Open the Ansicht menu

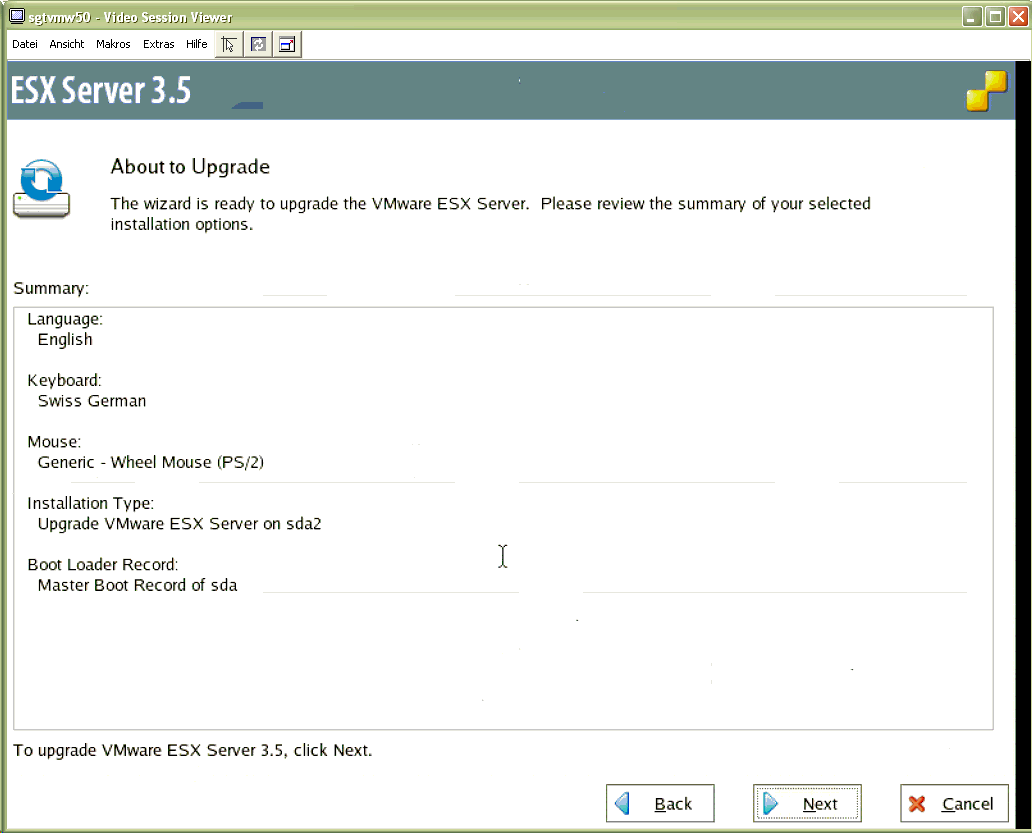tap(66, 44)
